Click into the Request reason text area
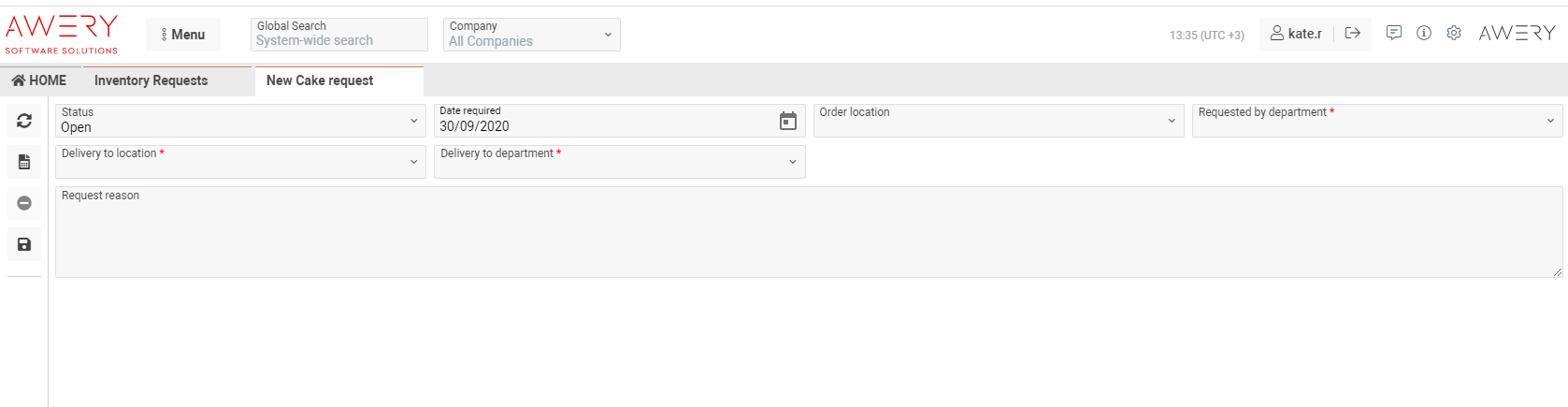Screen dimensions: 1568x407 (x=808, y=234)
